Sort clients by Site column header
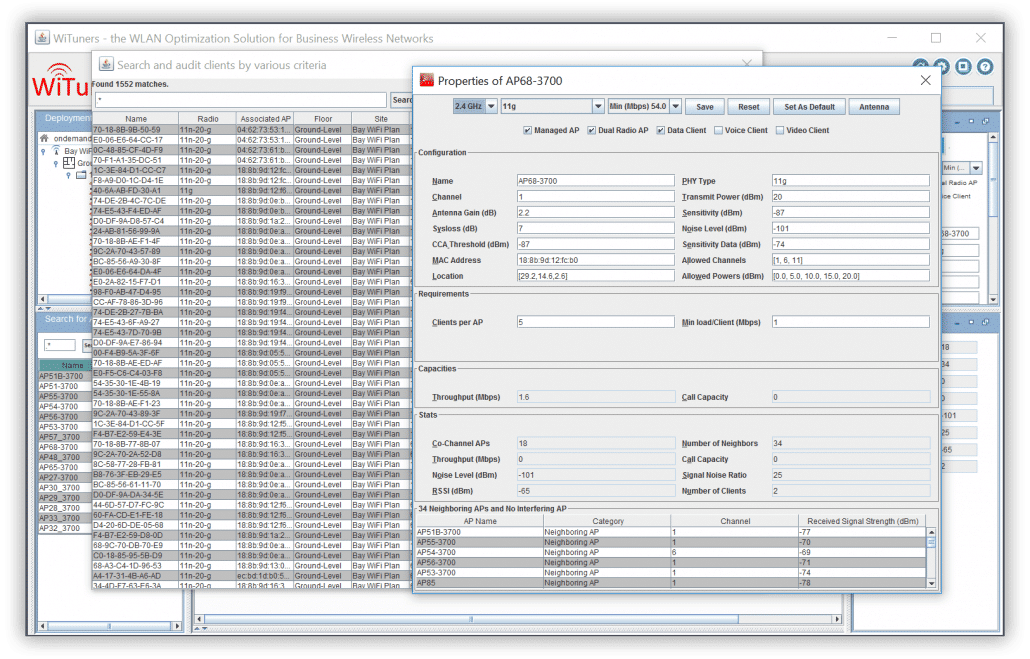The image size is (1030, 659). [x=381, y=119]
